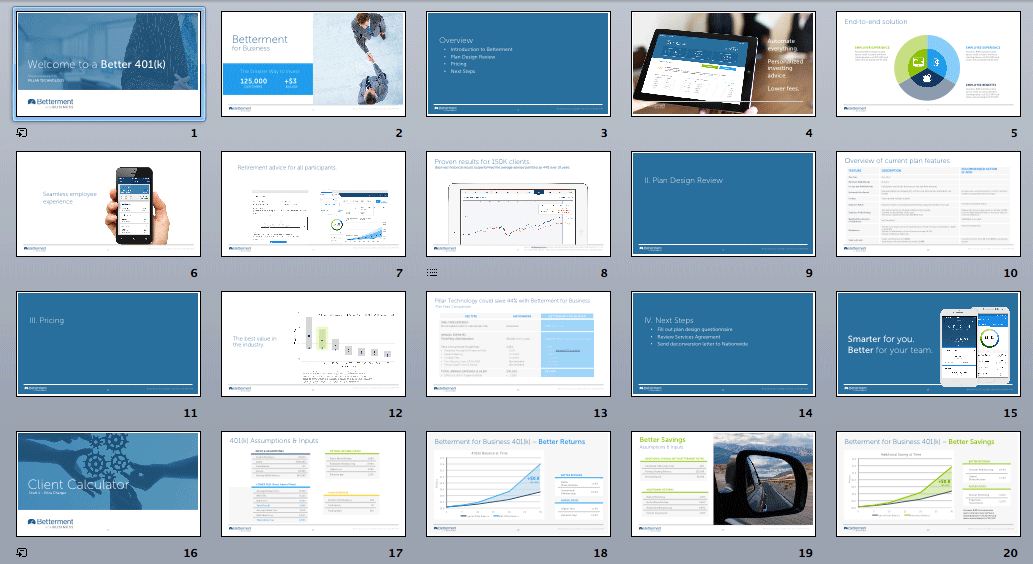Select the tablet 'Automate everything' slide 4

click(723, 64)
